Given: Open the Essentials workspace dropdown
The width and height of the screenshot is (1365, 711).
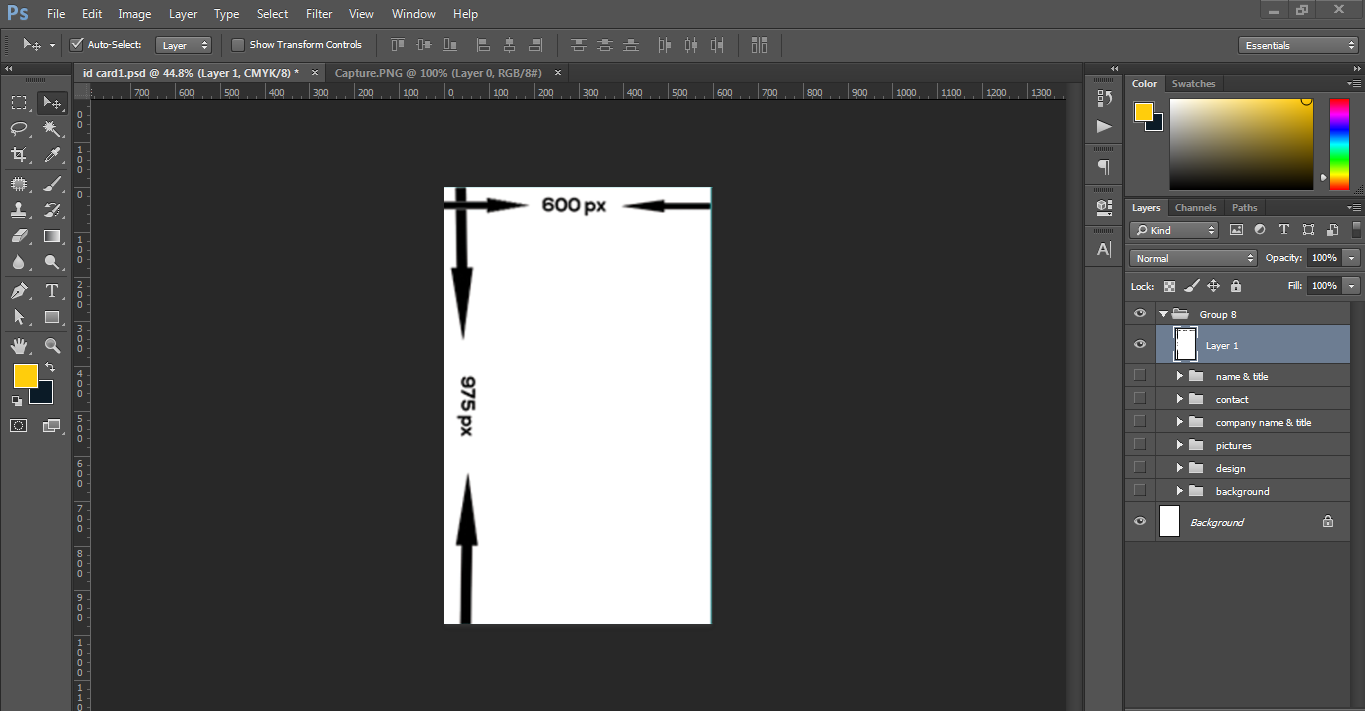Looking at the screenshot, I should coord(1297,45).
